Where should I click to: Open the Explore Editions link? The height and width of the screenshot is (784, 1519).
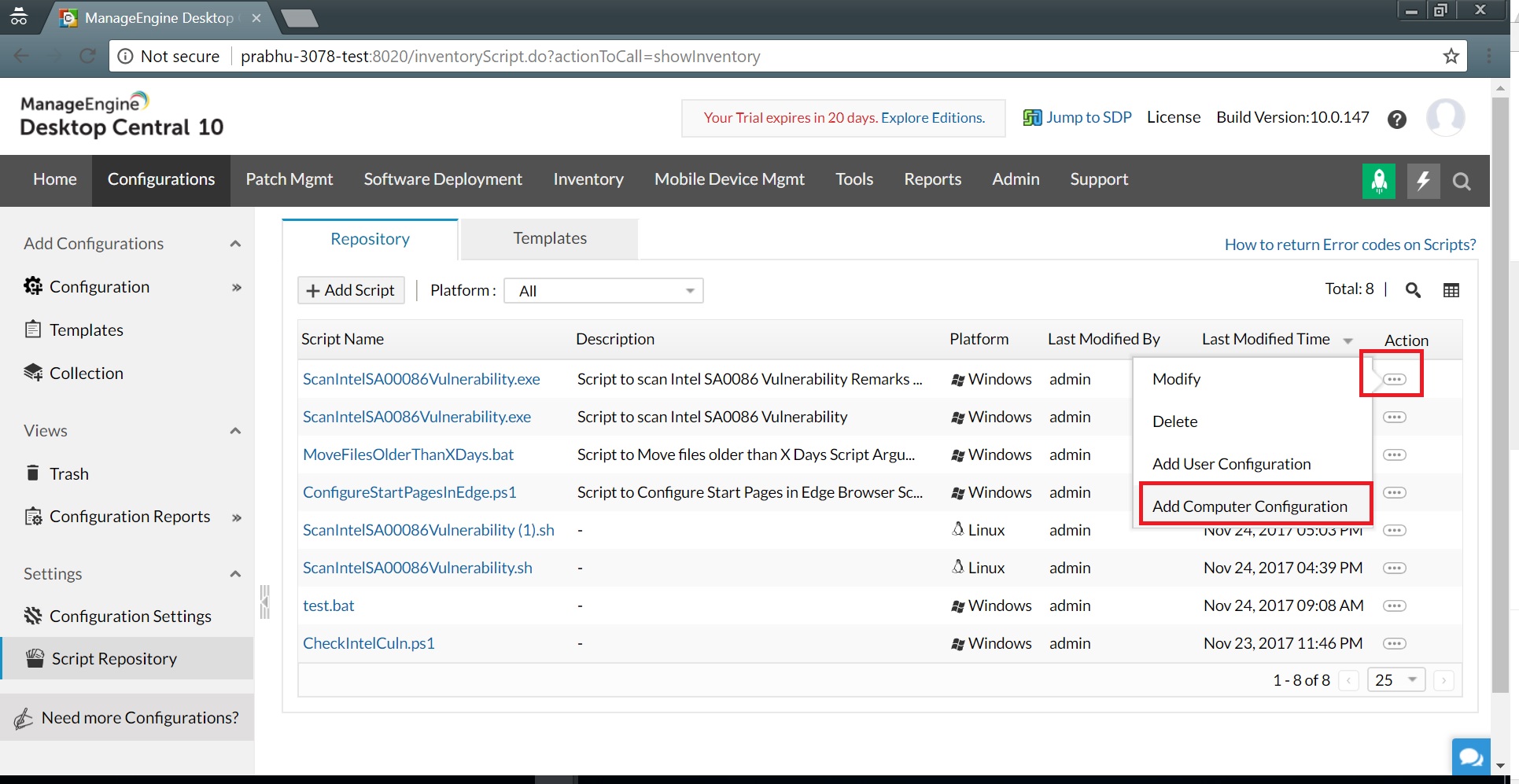point(933,118)
